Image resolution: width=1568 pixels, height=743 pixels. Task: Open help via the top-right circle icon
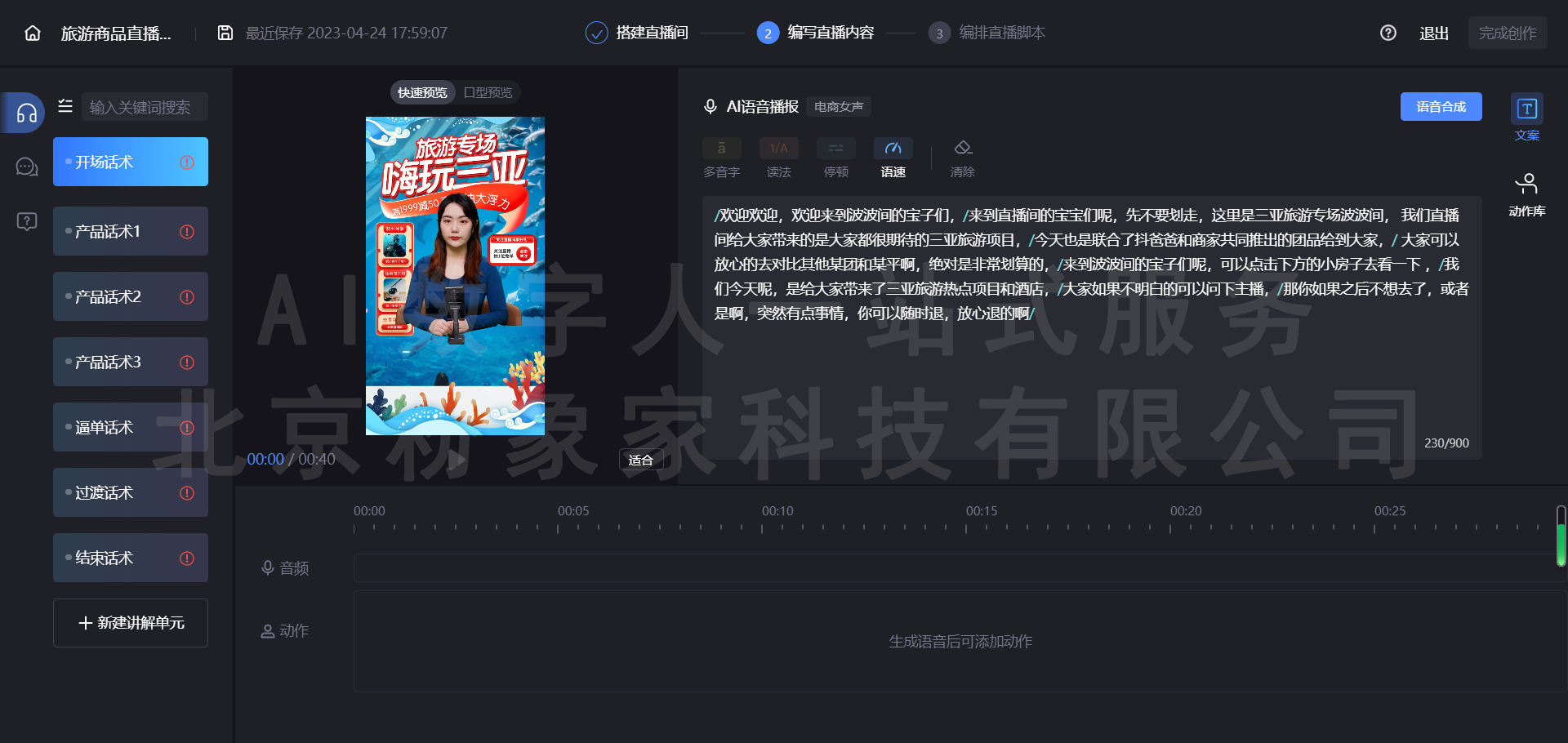point(1387,33)
